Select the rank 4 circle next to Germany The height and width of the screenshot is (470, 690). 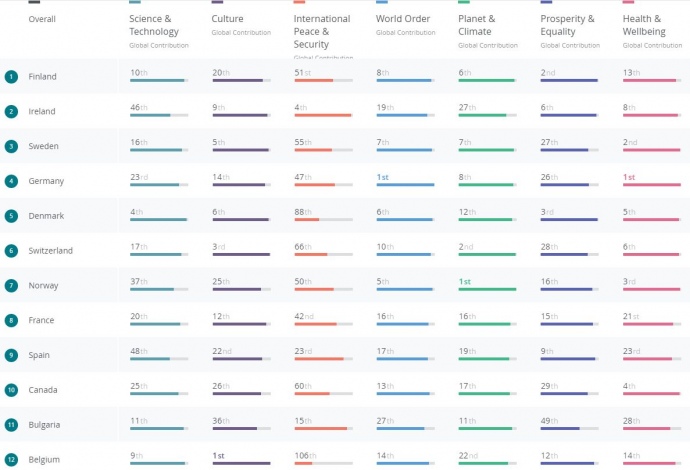click(11, 181)
